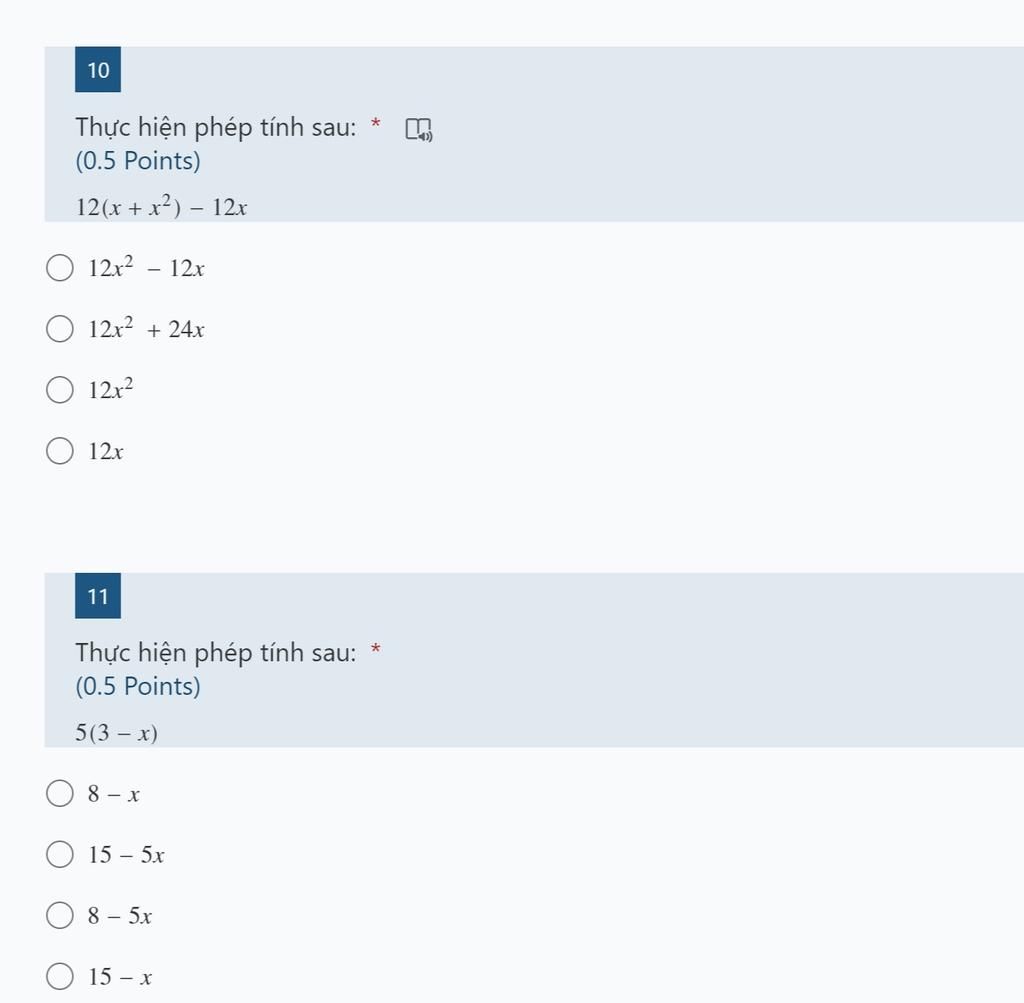Screen dimensions: 1024x1003
Task: Pick the answer 8 − 5x
Action: coord(60,916)
